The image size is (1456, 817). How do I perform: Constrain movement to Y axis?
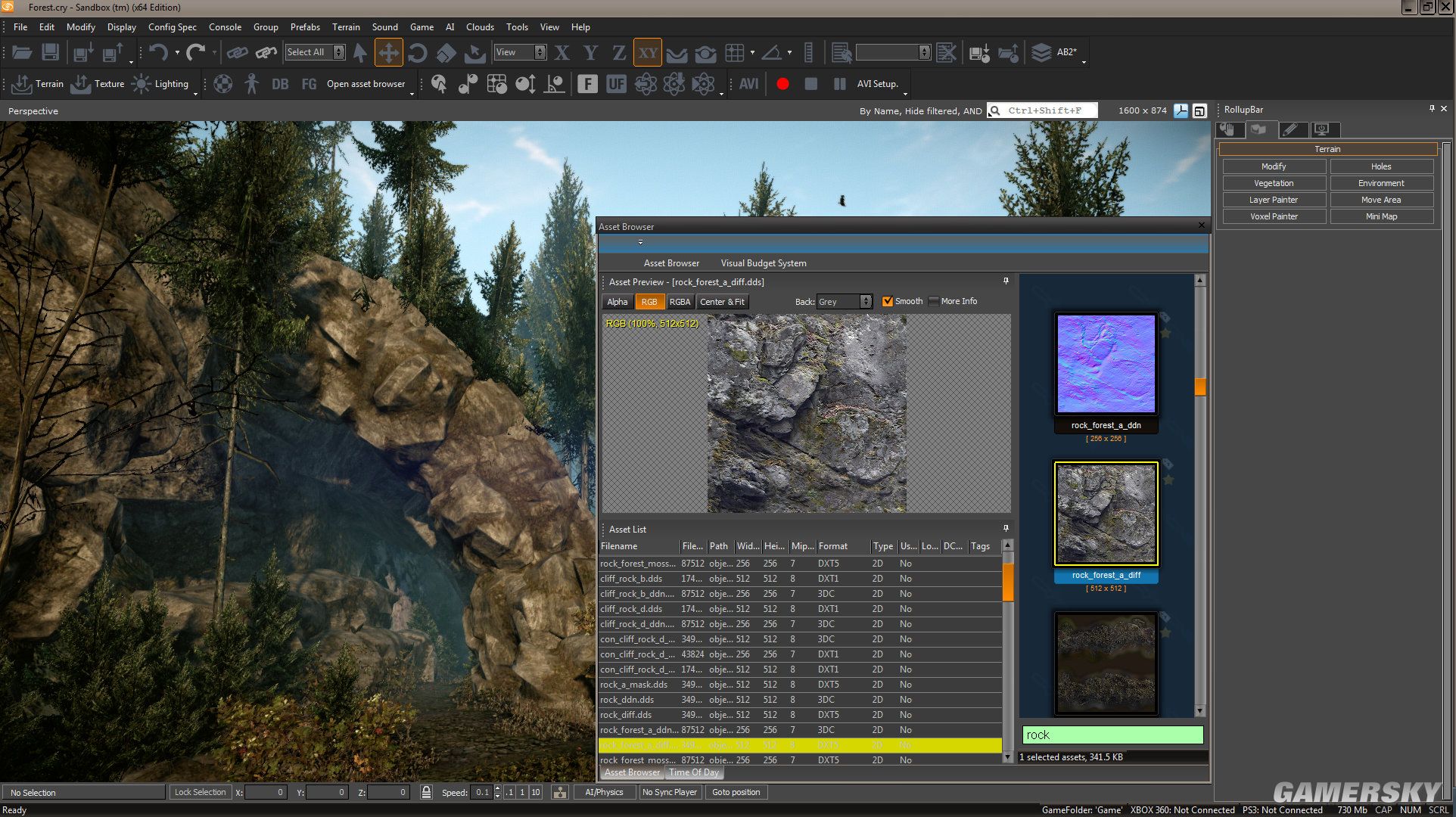tap(590, 52)
